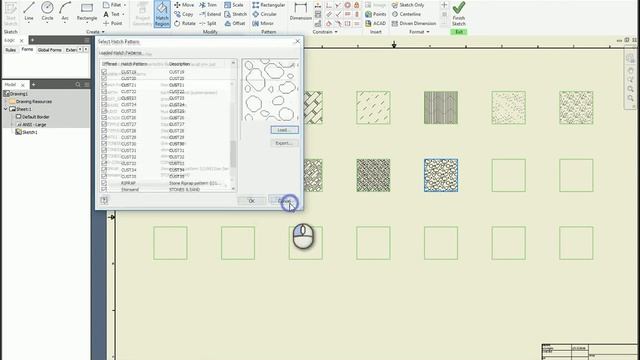Choose the Extend tool
640x360 pixels.
pos(210,14)
